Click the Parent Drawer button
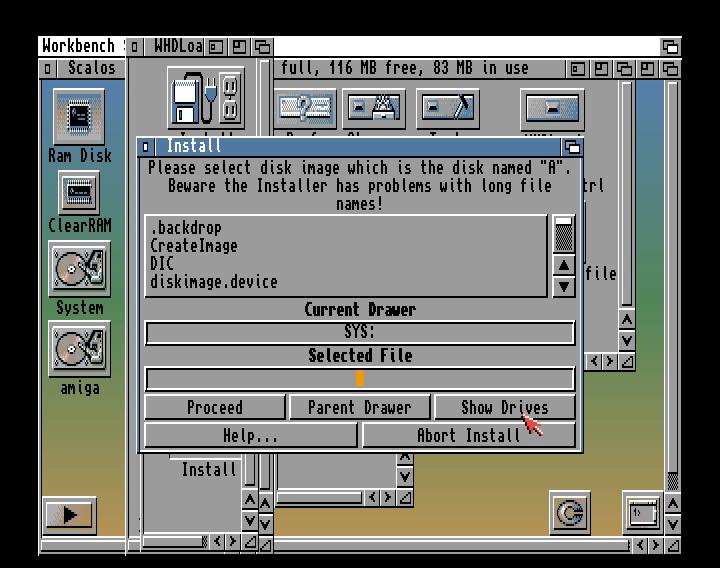720x568 pixels. [359, 407]
